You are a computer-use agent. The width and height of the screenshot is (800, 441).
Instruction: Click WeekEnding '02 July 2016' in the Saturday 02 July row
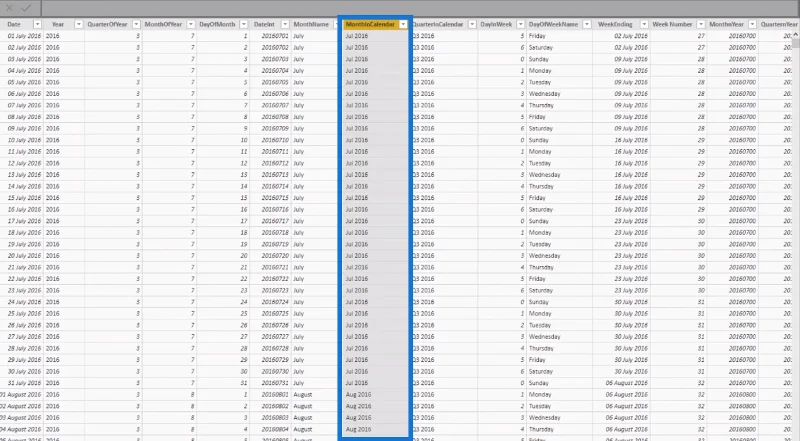631,47
